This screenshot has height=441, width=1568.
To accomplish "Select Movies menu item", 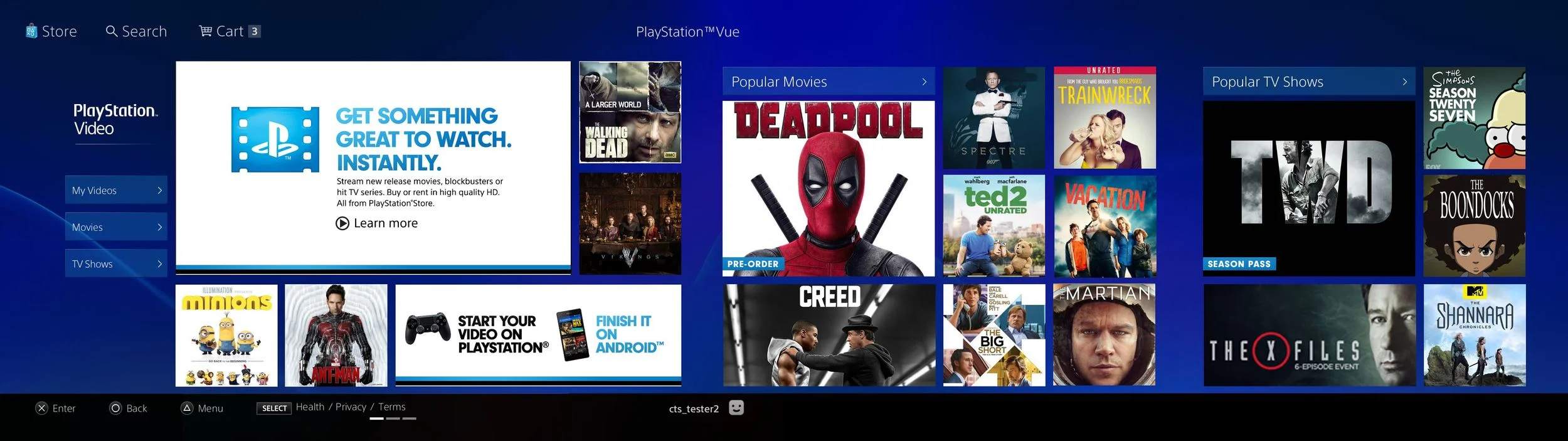I will pyautogui.click(x=116, y=227).
